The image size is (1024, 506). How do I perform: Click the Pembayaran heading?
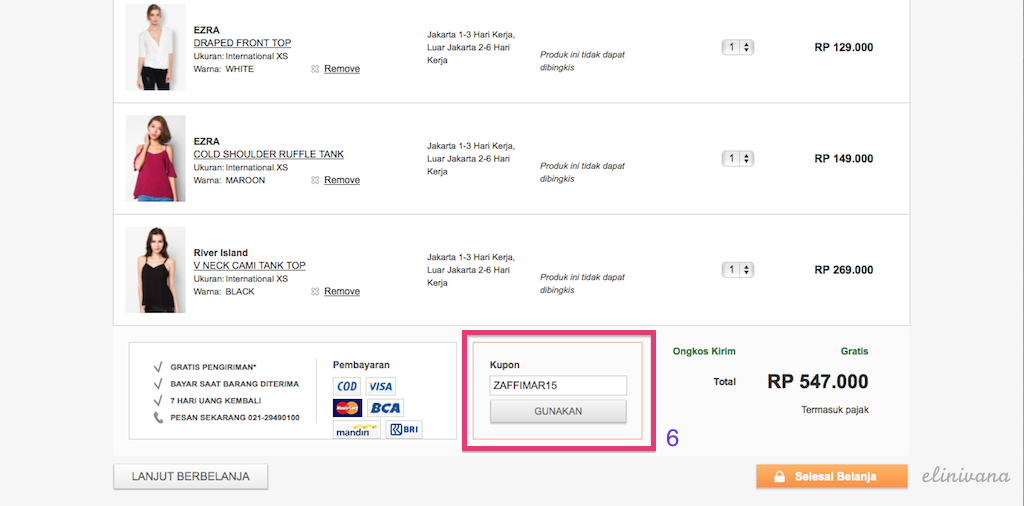tap(361, 365)
